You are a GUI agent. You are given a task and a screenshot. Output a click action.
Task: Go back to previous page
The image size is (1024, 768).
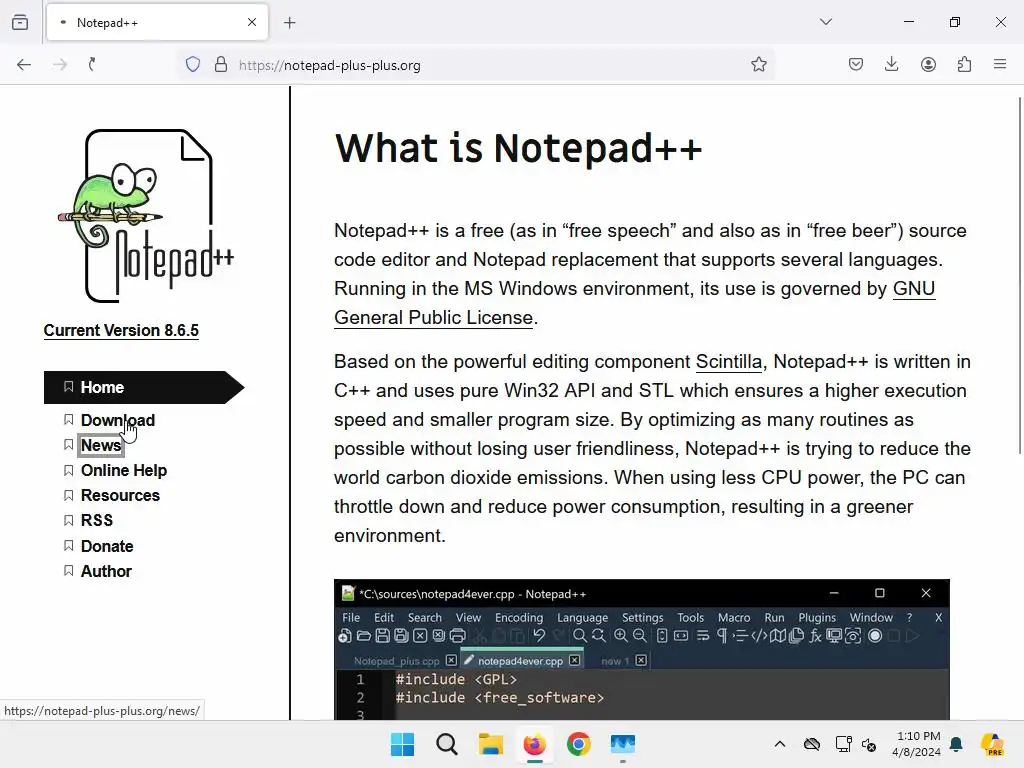point(24,64)
